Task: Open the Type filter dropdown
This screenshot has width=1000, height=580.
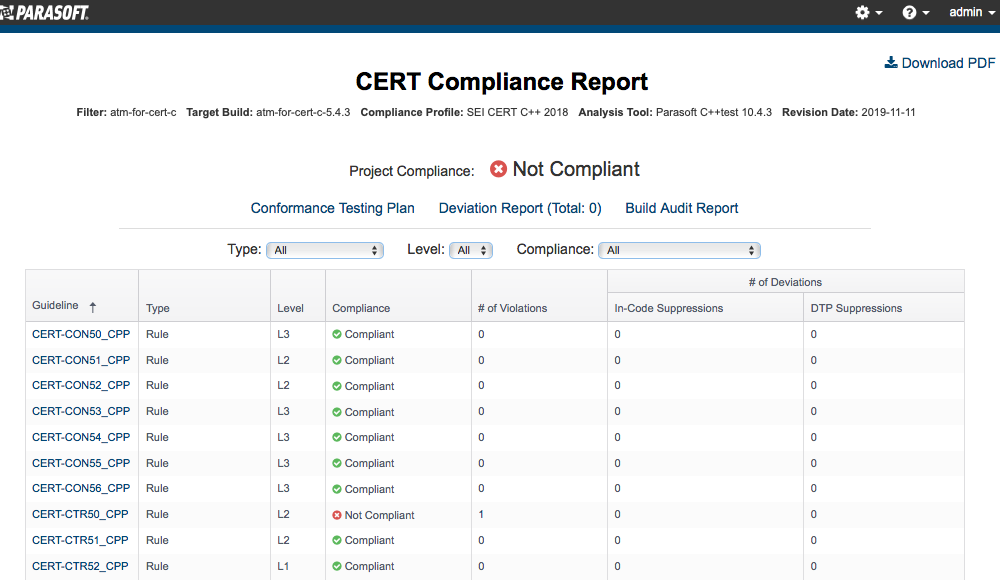Action: click(325, 250)
